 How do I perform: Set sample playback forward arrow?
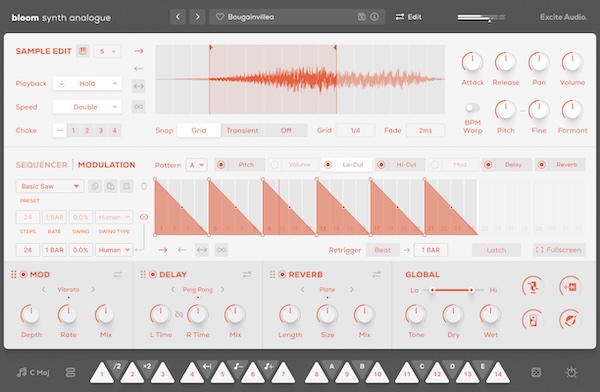(x=139, y=51)
